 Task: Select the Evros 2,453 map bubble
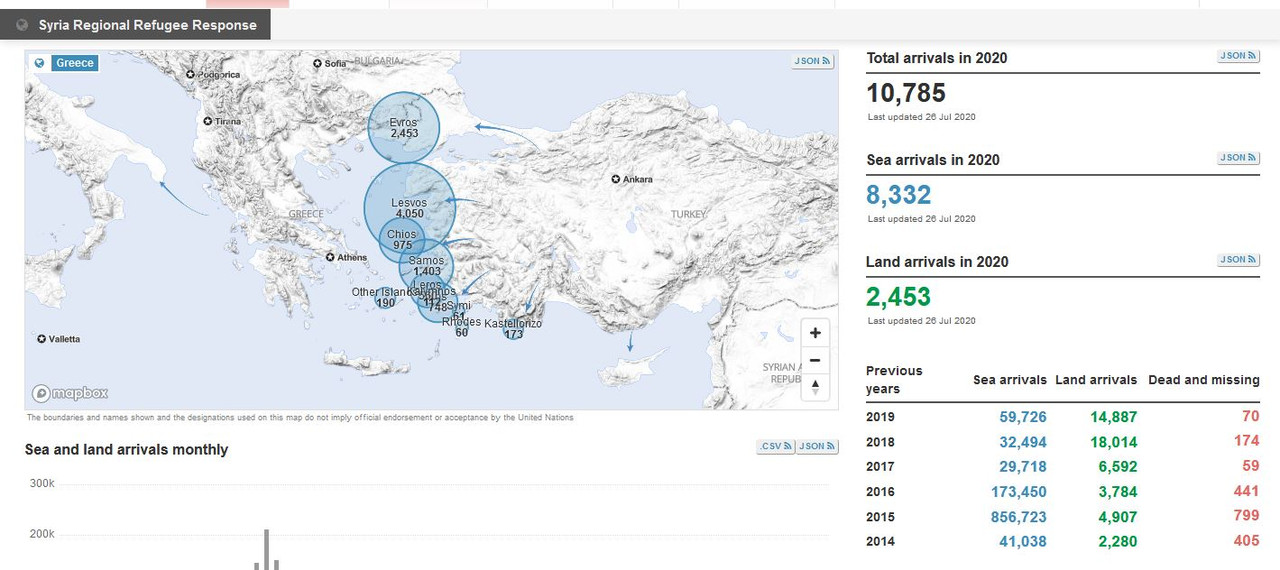click(404, 127)
